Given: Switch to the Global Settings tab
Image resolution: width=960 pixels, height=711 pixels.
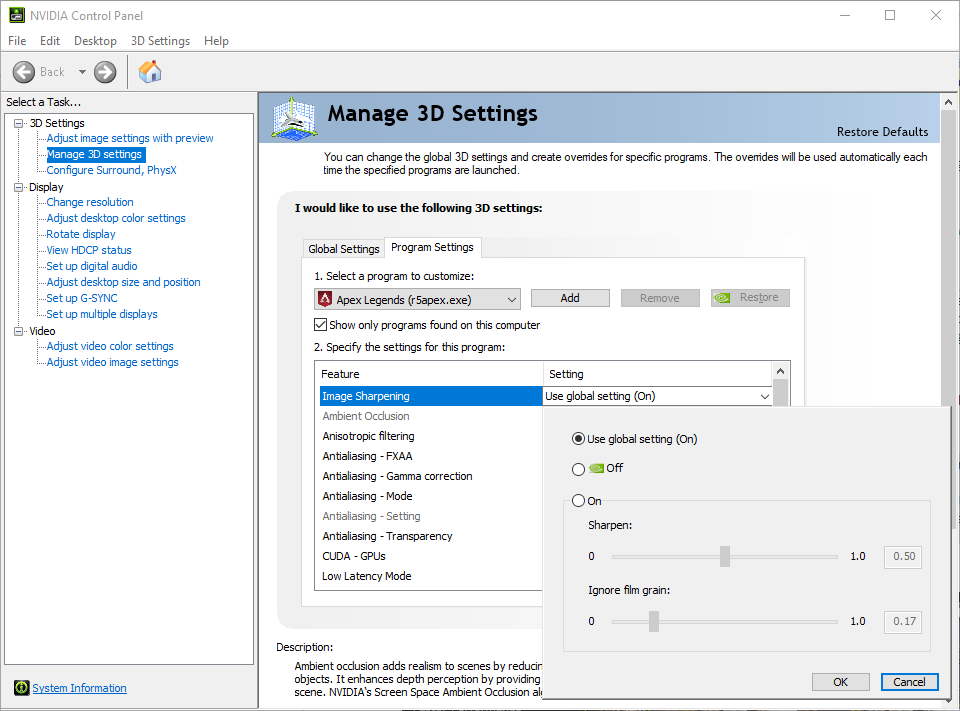Looking at the screenshot, I should click(344, 249).
